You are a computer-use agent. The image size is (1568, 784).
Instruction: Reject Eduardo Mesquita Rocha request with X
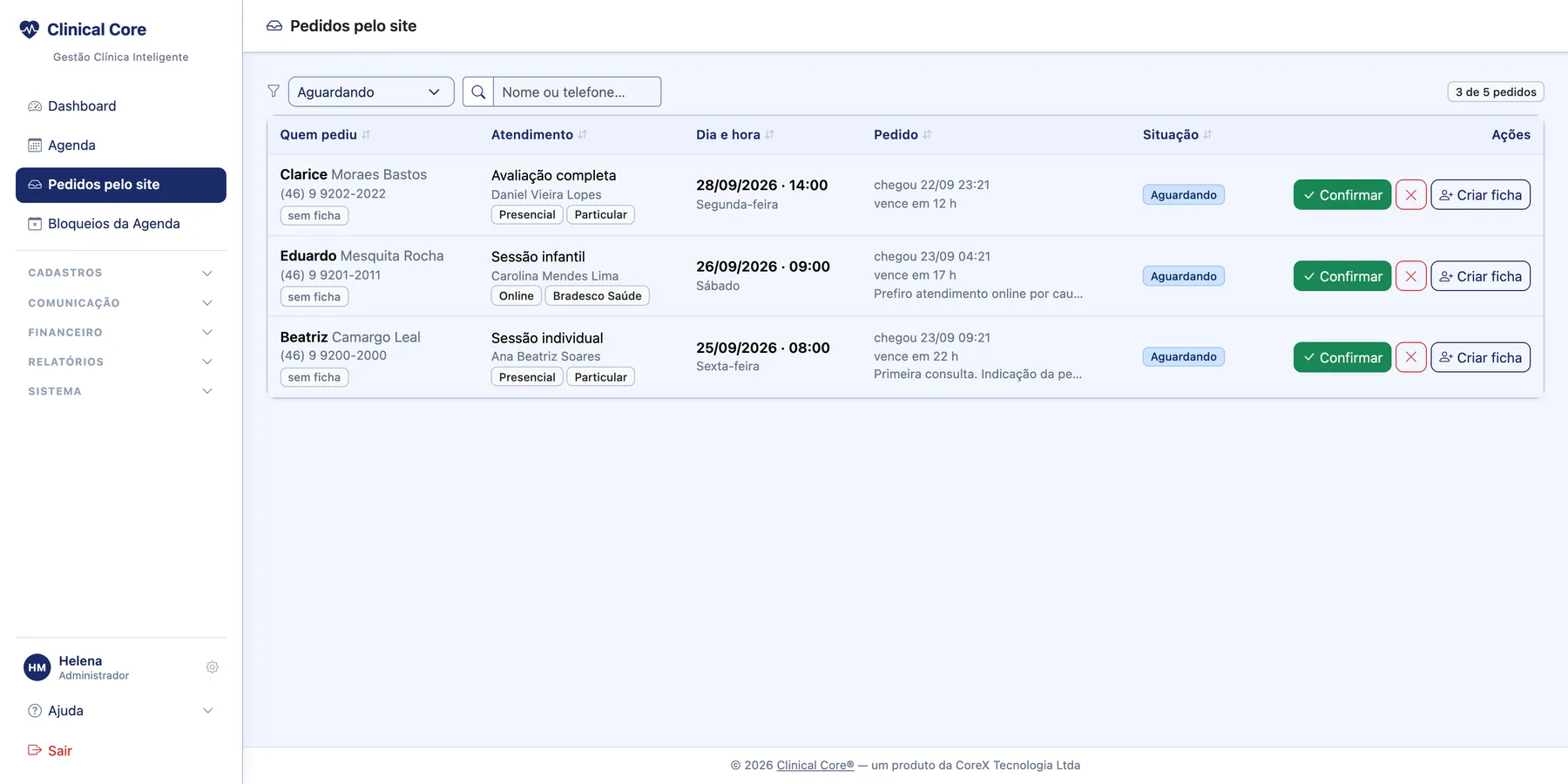(x=1410, y=276)
